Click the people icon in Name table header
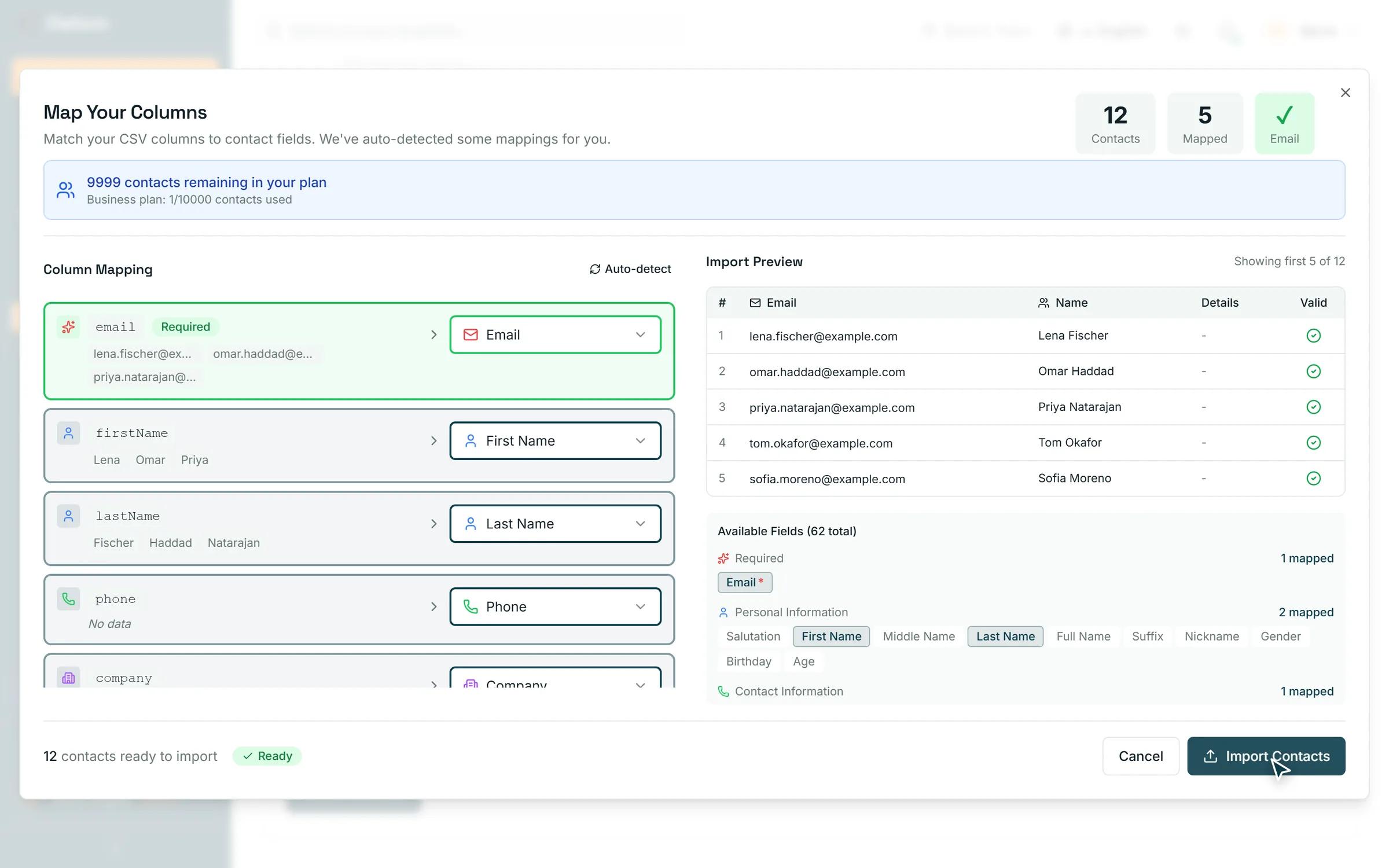This screenshot has height=868, width=1389. [1043, 303]
